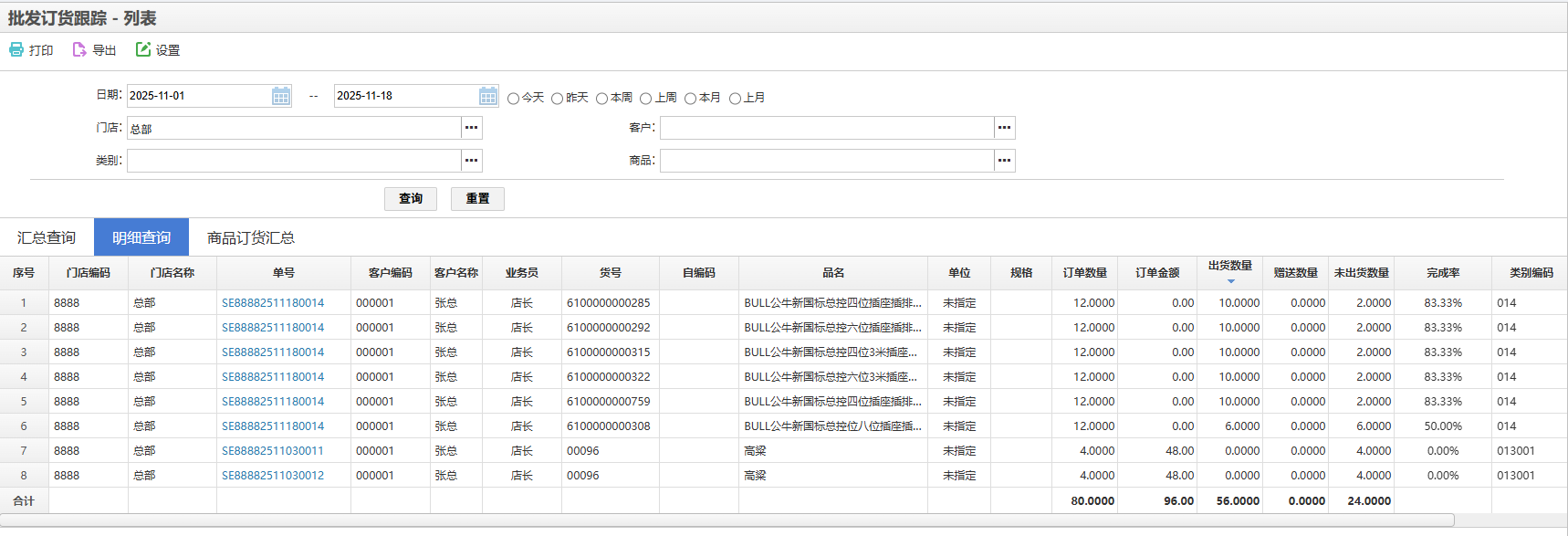Open the 商品 selector ellipsis button
The width and height of the screenshot is (1568, 536).
click(x=1004, y=161)
